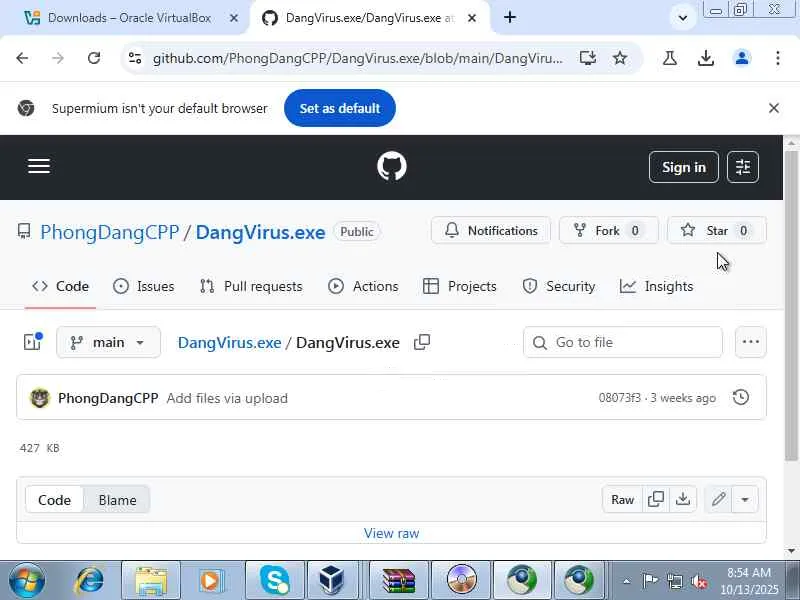
Task: Open PhongDangCPP profile link
Action: pyautogui.click(x=110, y=232)
